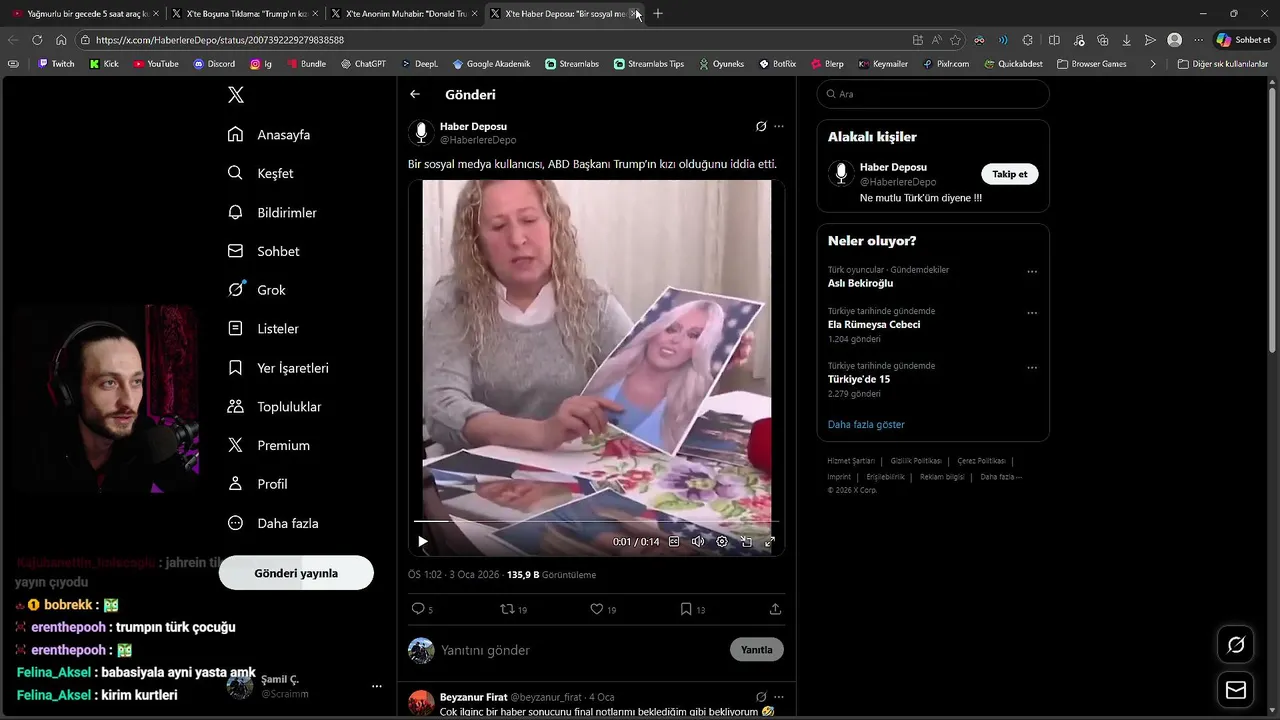The height and width of the screenshot is (720, 1280).
Task: Go back with the arrow beside Gönderi
Action: (x=415, y=94)
